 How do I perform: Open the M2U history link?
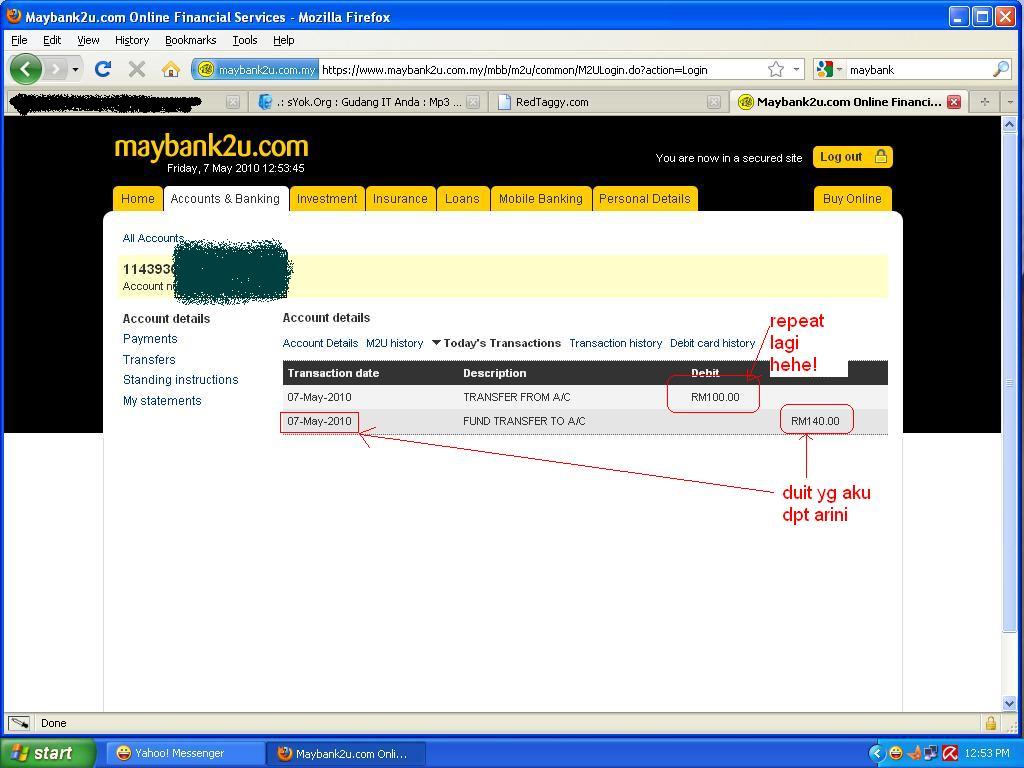point(394,343)
